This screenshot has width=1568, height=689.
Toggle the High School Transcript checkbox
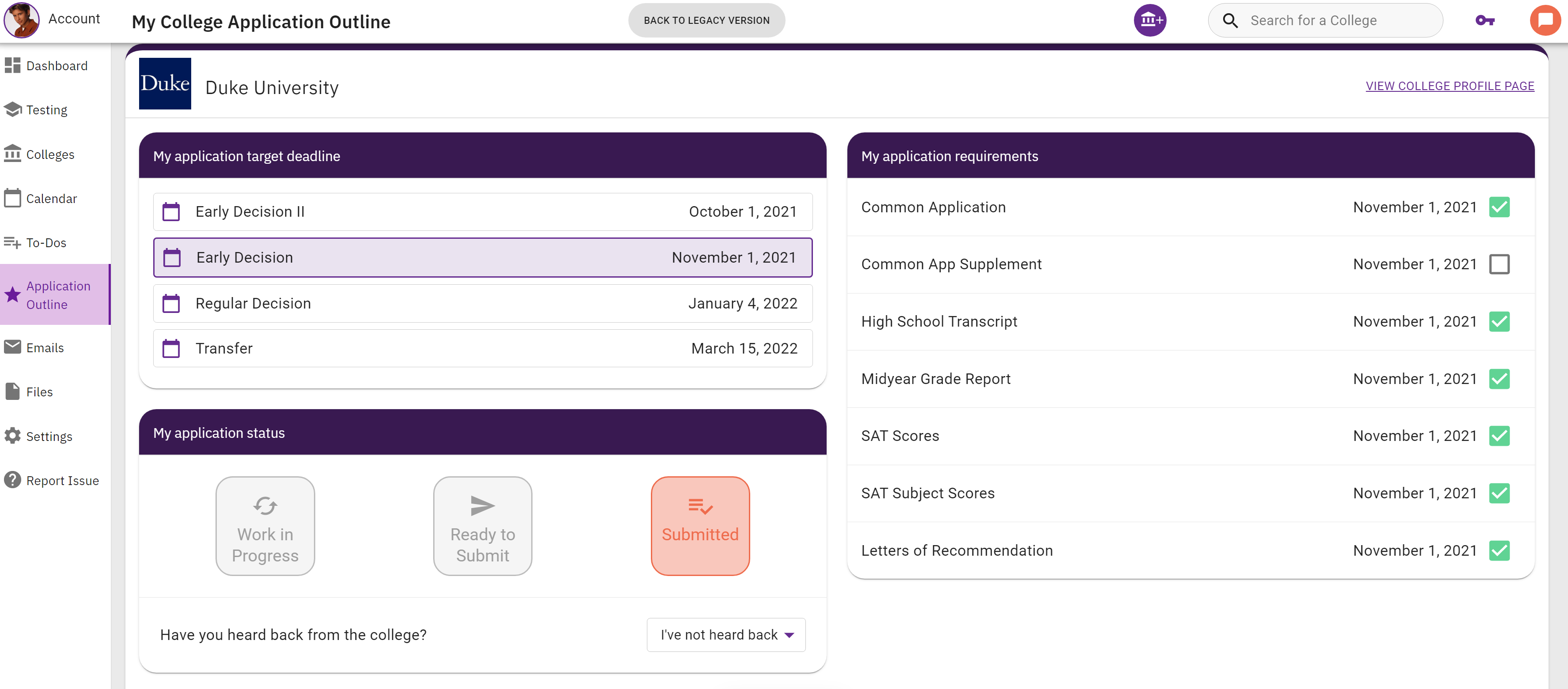pyautogui.click(x=1499, y=321)
